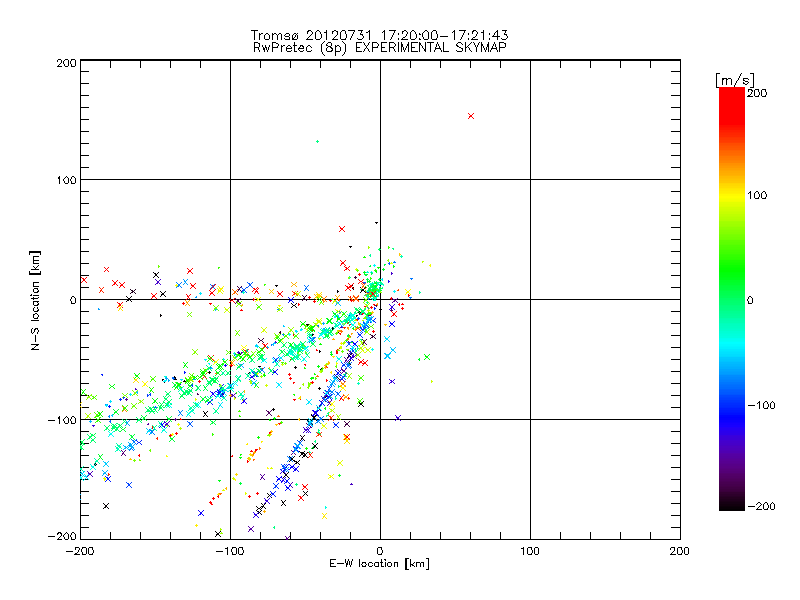The height and width of the screenshot is (600, 800).
Task: Click the y-axis tick label 100
Action: tap(65, 180)
